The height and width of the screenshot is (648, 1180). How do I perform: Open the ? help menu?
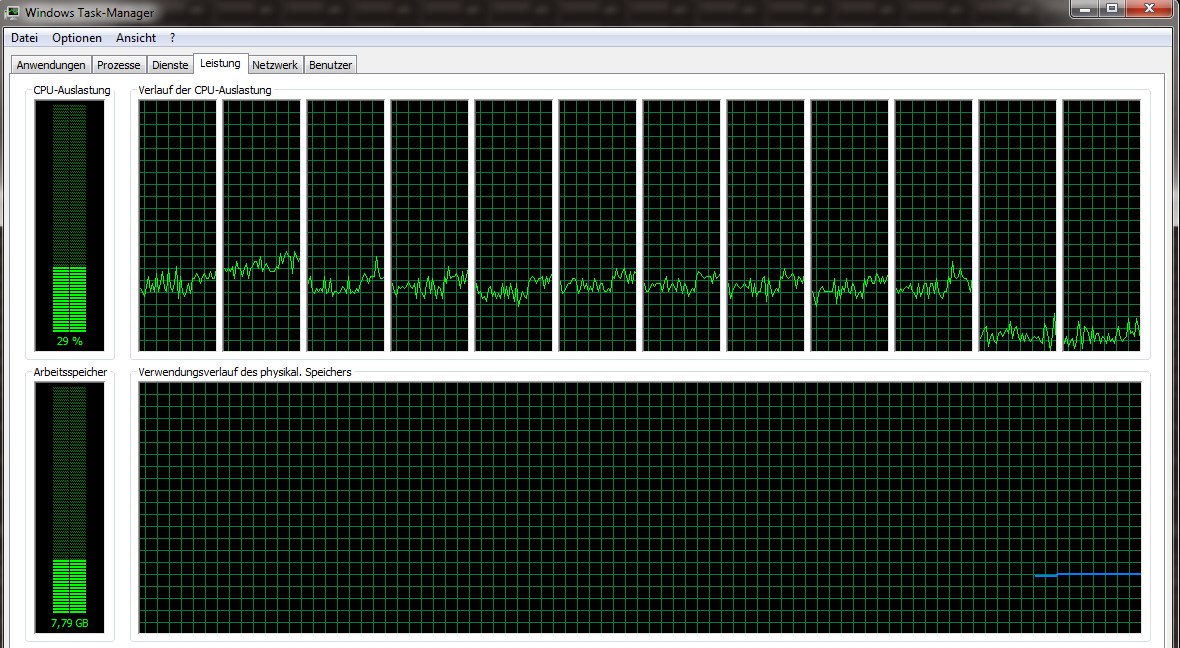172,38
